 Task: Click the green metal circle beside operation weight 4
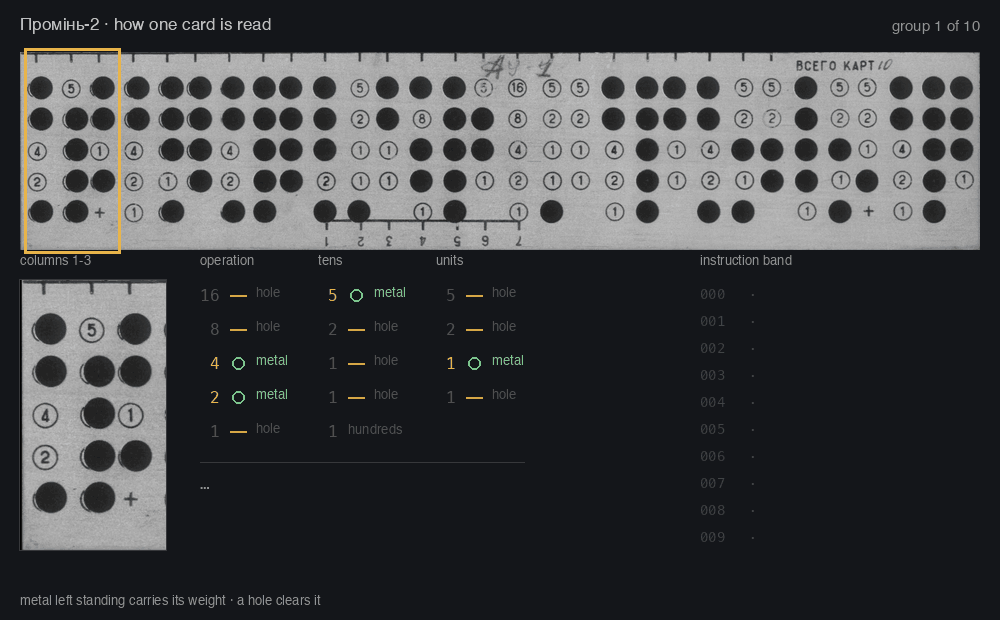[238, 363]
